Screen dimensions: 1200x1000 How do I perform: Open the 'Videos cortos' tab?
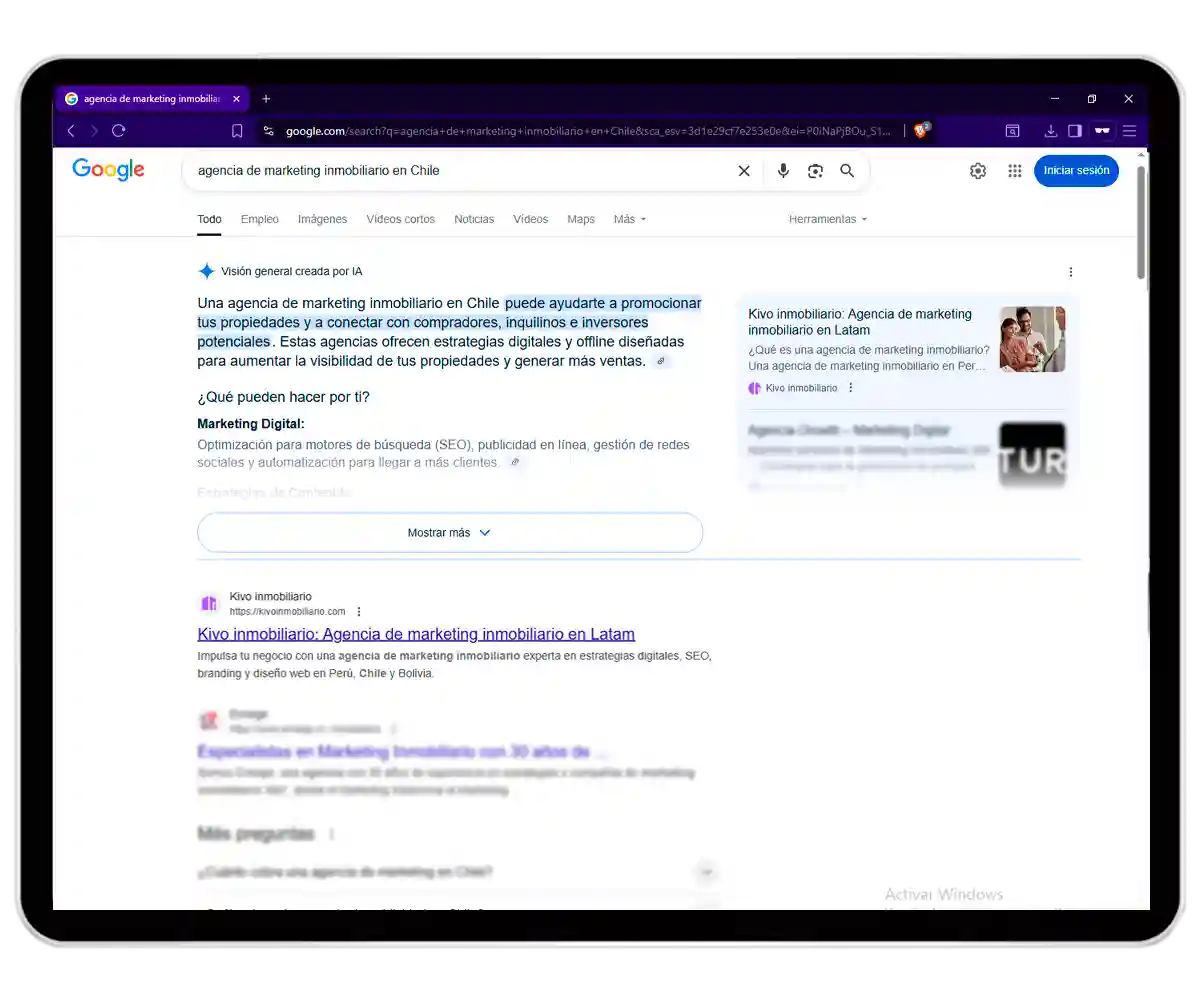point(400,219)
